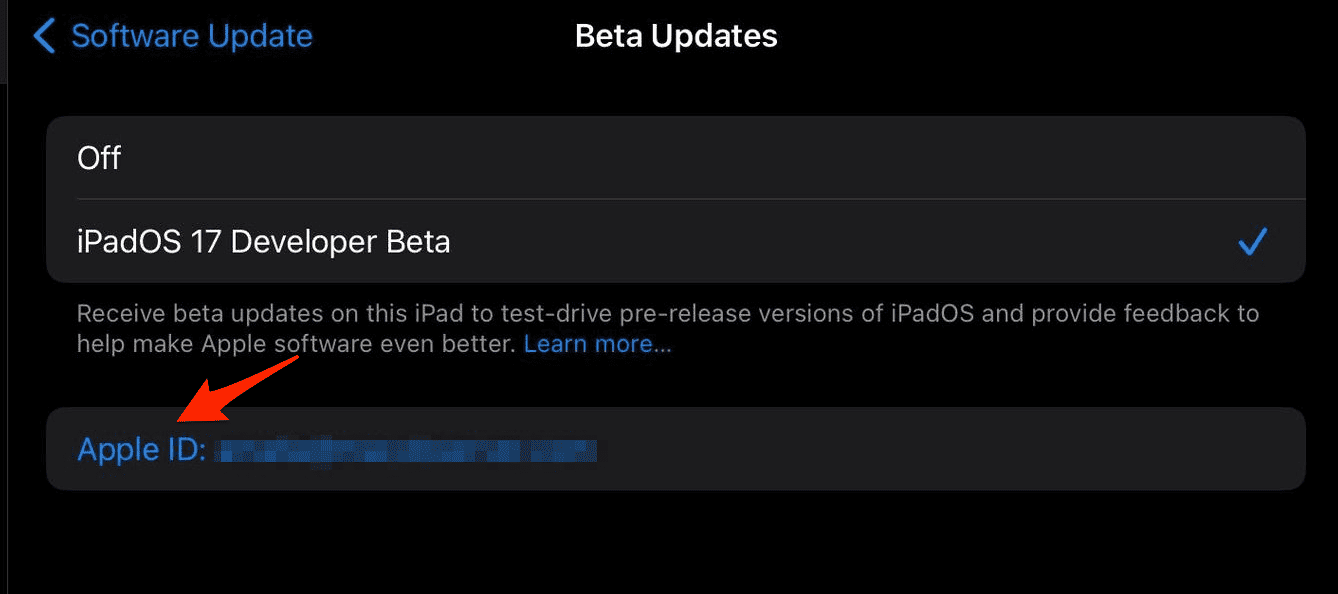Open the Learn more link
The width and height of the screenshot is (1338, 594).
[x=597, y=345]
